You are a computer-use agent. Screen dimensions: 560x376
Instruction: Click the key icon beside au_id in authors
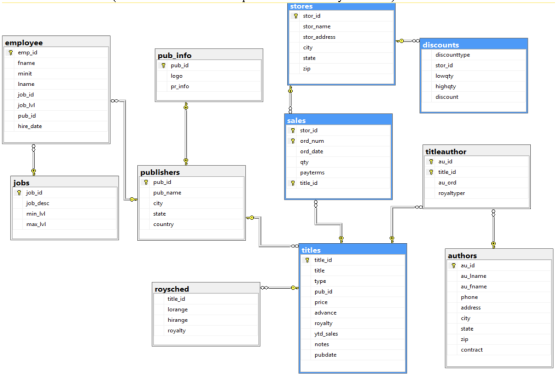pos(454,265)
